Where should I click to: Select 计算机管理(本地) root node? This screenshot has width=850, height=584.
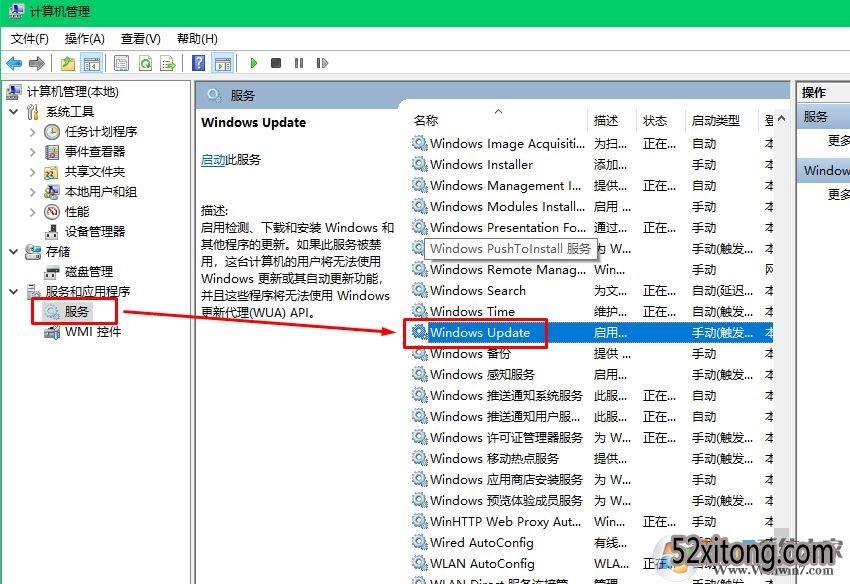(x=73, y=92)
